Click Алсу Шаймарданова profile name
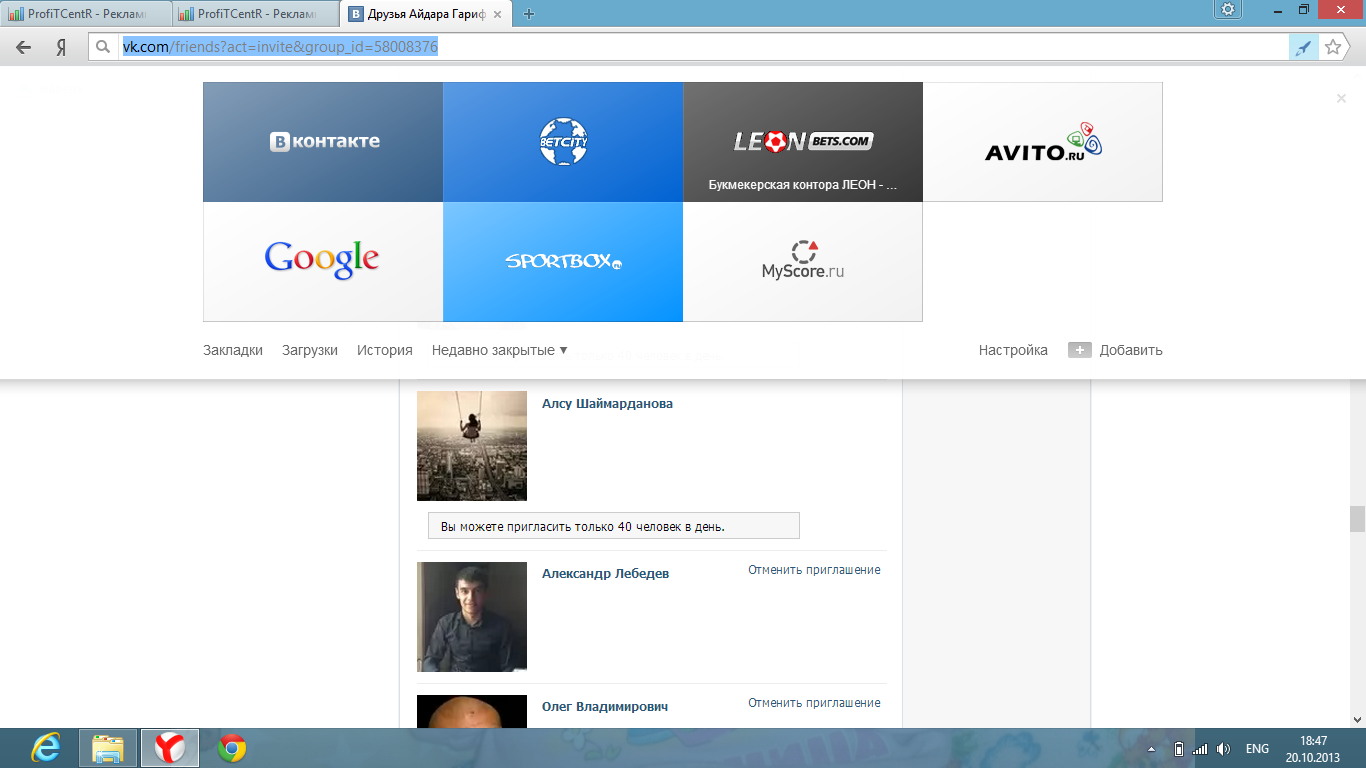1366x768 pixels. (x=607, y=404)
